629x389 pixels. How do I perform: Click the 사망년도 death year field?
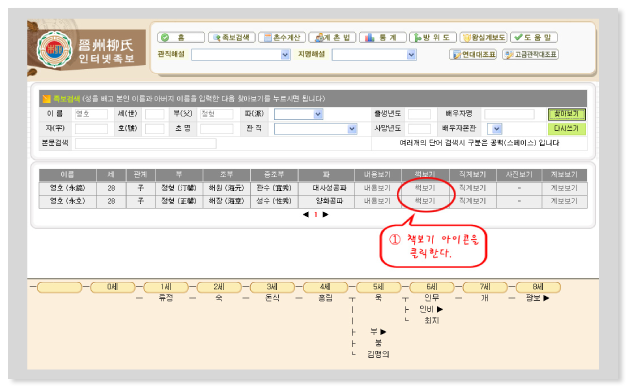(x=419, y=129)
